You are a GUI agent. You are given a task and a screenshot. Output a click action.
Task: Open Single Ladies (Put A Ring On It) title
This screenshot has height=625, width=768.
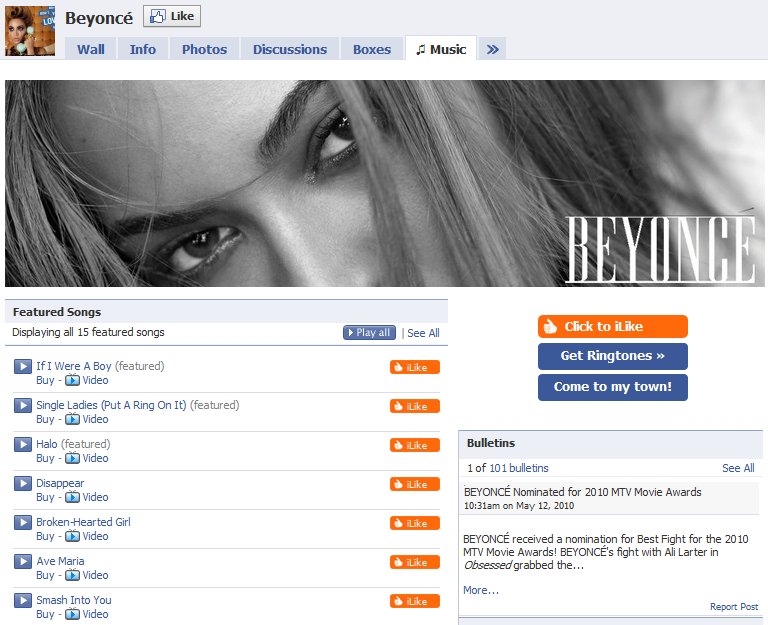pyautogui.click(x=111, y=405)
